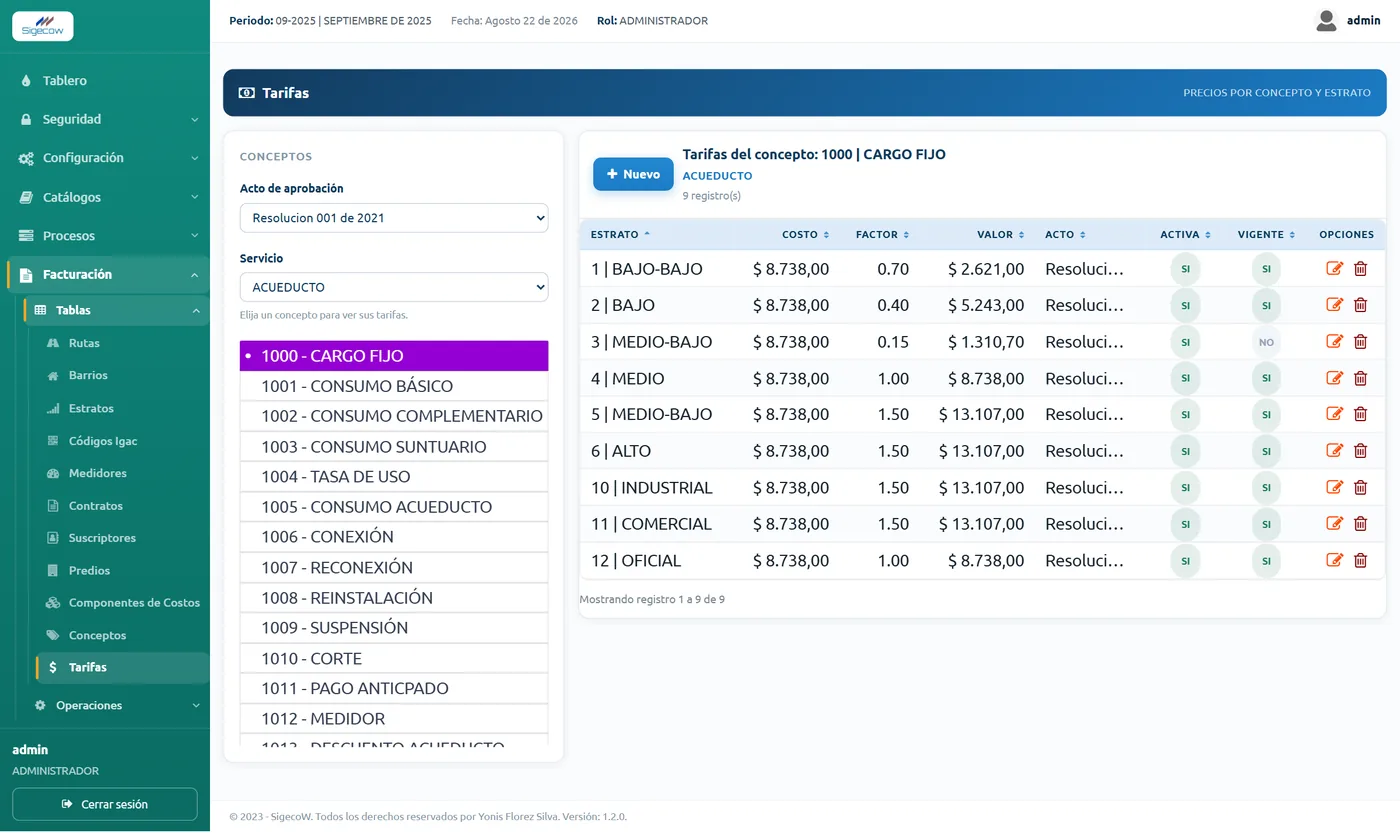Click the NO vigente badge for 3 | MEDIO-BAJO
Image resolution: width=1400 pixels, height=833 pixels.
coord(1266,342)
